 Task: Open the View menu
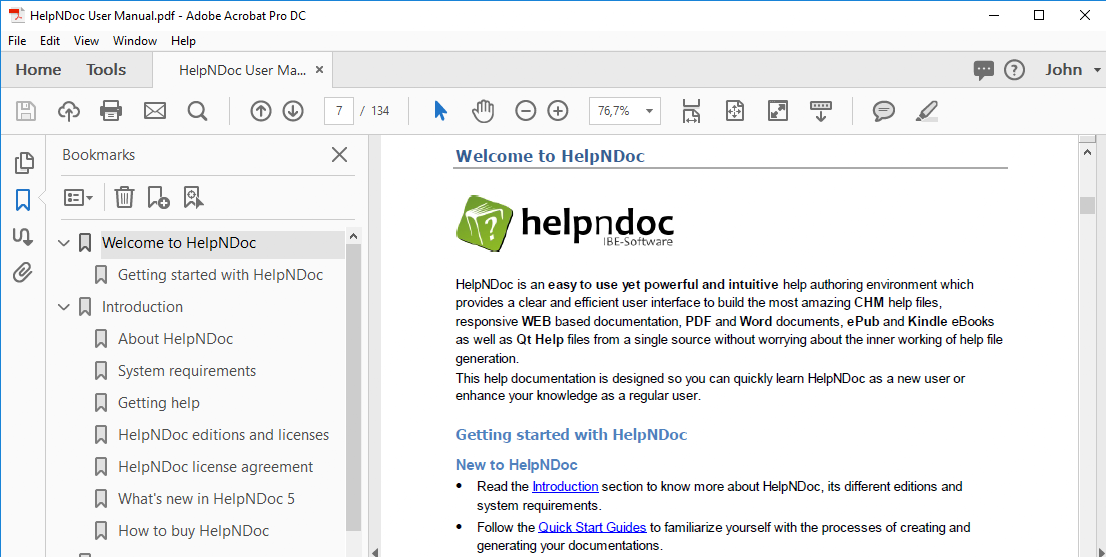tap(86, 41)
